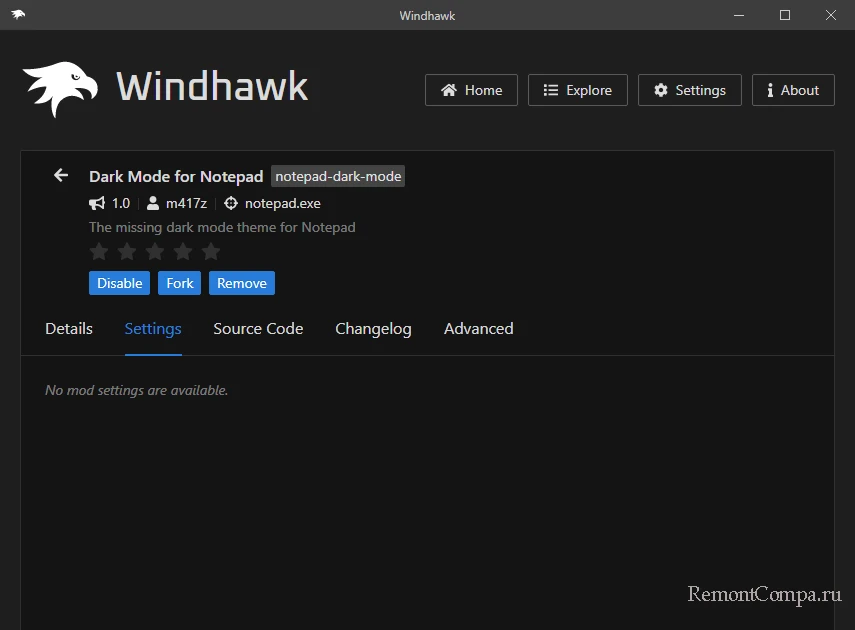The width and height of the screenshot is (855, 630).
Task: Disable the Dark Mode for Notepad mod
Action: [x=119, y=283]
